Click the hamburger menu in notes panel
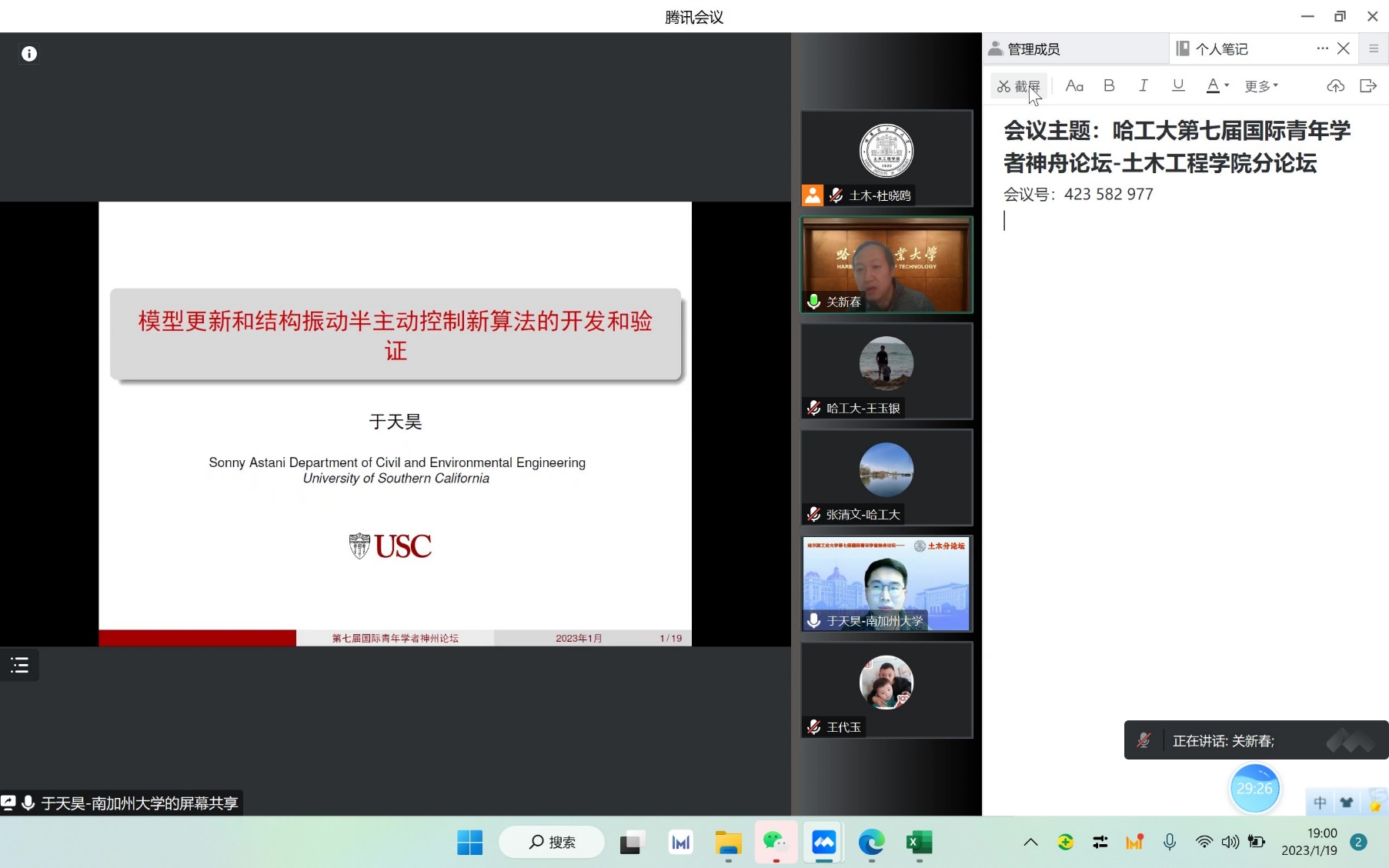The width and height of the screenshot is (1389, 868). 1374,48
